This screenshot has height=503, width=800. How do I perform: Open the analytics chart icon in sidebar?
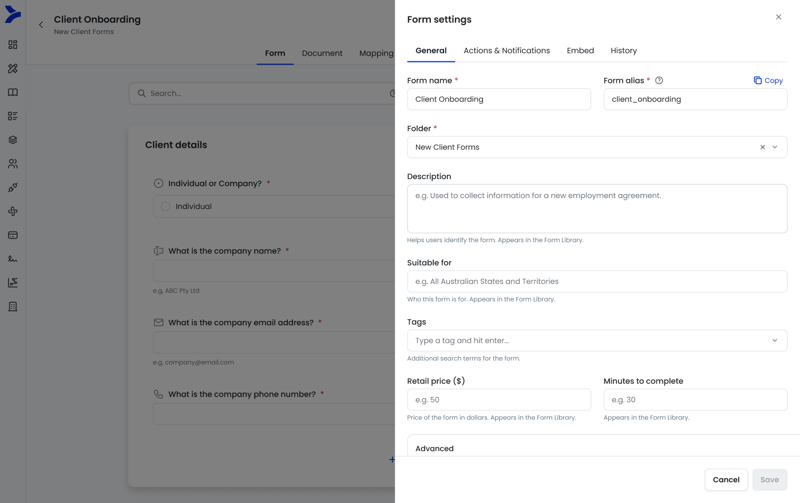click(13, 283)
